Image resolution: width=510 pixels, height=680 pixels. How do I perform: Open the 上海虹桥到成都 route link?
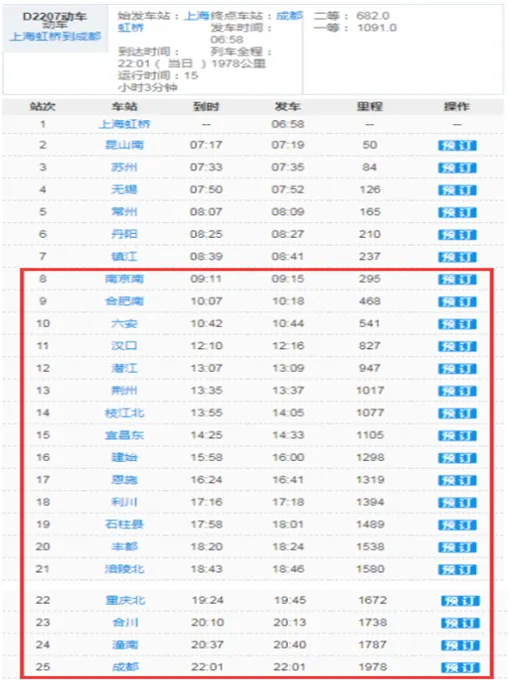pyautogui.click(x=56, y=36)
